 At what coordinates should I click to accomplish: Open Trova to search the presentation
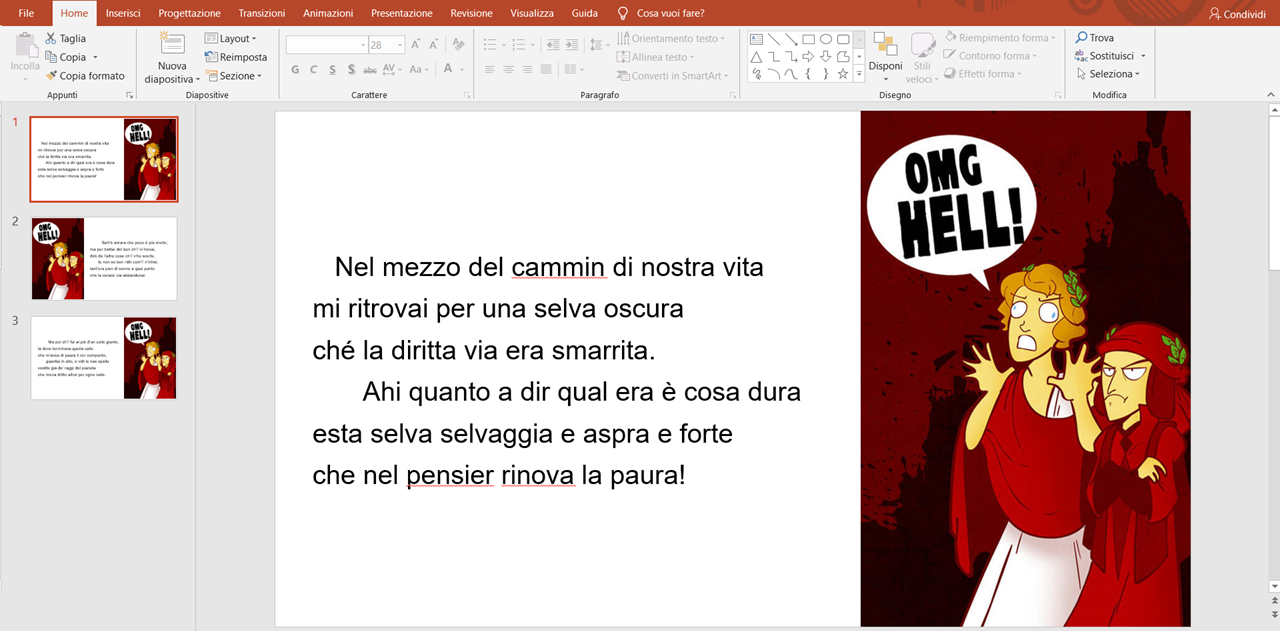pyautogui.click(x=1097, y=37)
